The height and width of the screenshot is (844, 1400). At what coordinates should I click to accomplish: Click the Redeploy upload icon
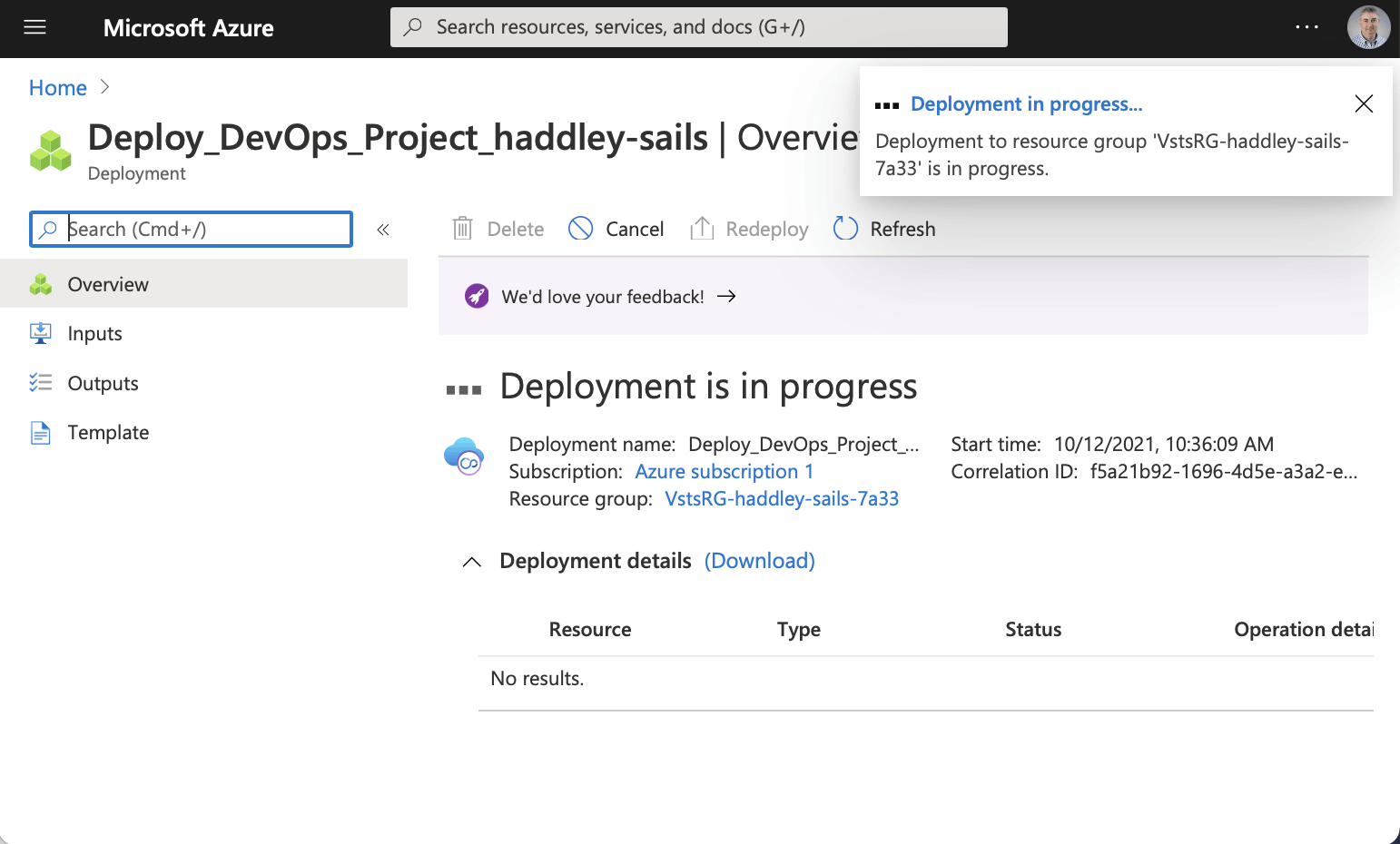pyautogui.click(x=702, y=229)
